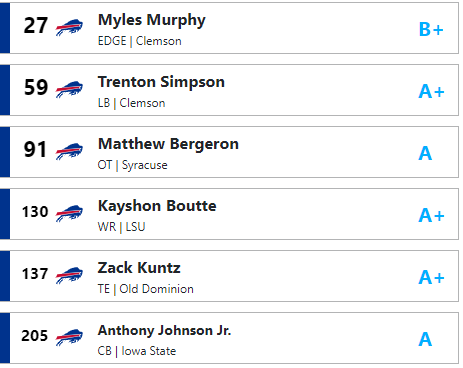Screen dimensions: 463x368
Task: Select Matthew Bergeron player name
Action: (x=168, y=144)
